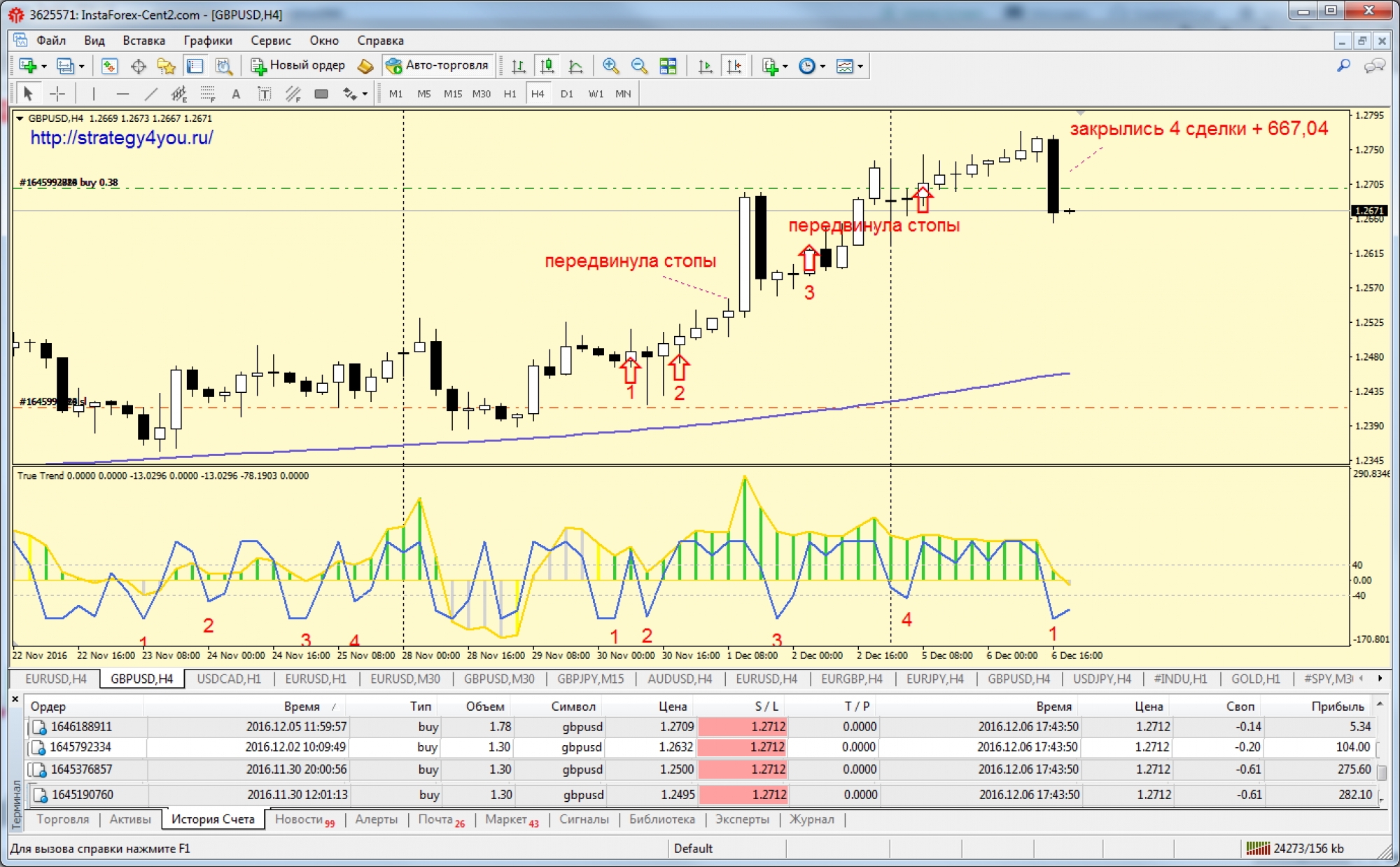Click the tile windows icon
1400x867 pixels.
(x=668, y=66)
